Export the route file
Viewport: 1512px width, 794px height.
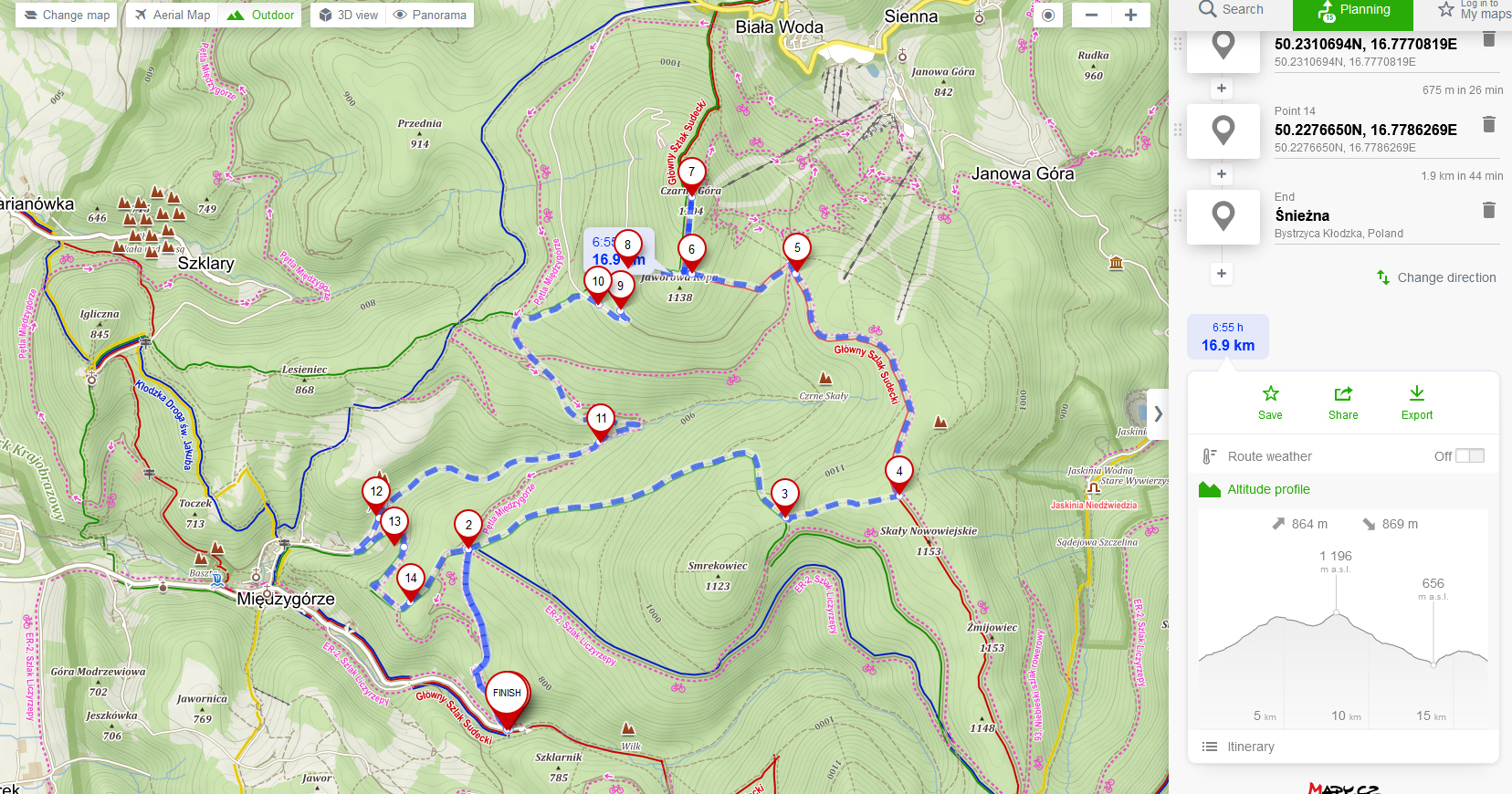(1416, 402)
